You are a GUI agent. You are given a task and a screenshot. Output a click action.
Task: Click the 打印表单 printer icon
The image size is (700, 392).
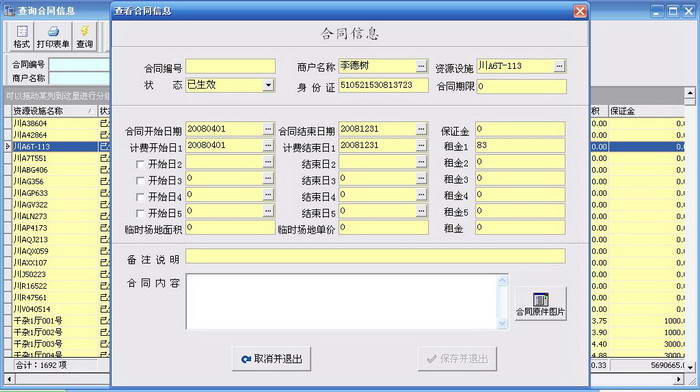[x=53, y=36]
